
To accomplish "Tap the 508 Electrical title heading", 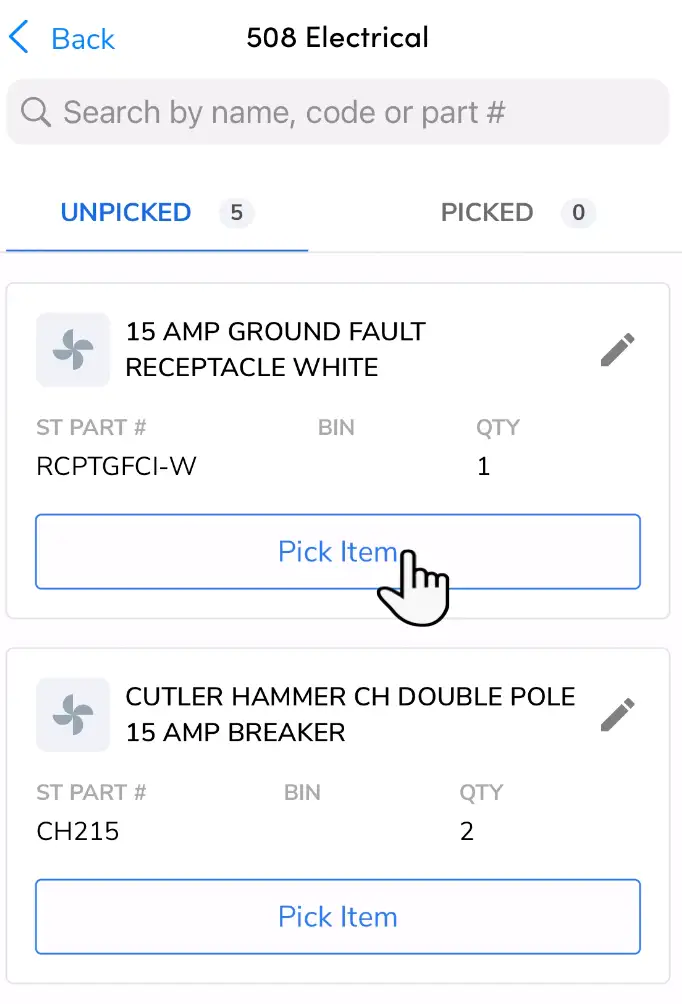I will 338,37.
